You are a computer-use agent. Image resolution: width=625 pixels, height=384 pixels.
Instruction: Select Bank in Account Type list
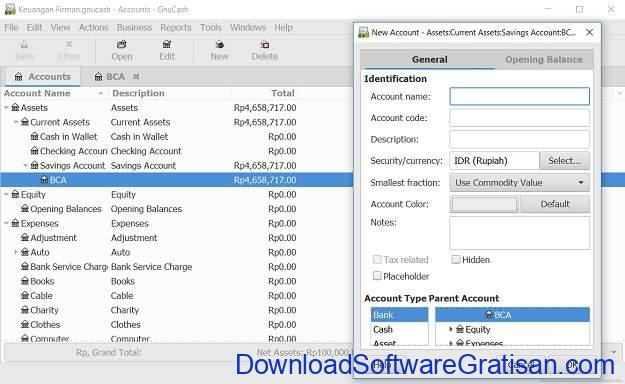[399, 315]
